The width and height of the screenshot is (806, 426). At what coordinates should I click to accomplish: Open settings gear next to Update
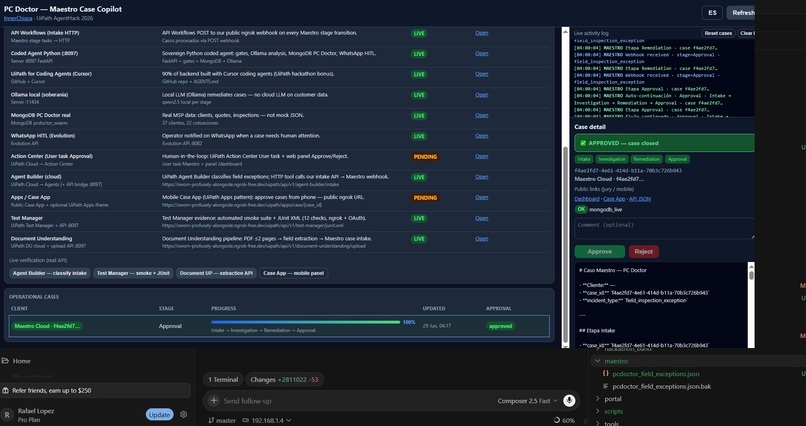[x=184, y=415]
